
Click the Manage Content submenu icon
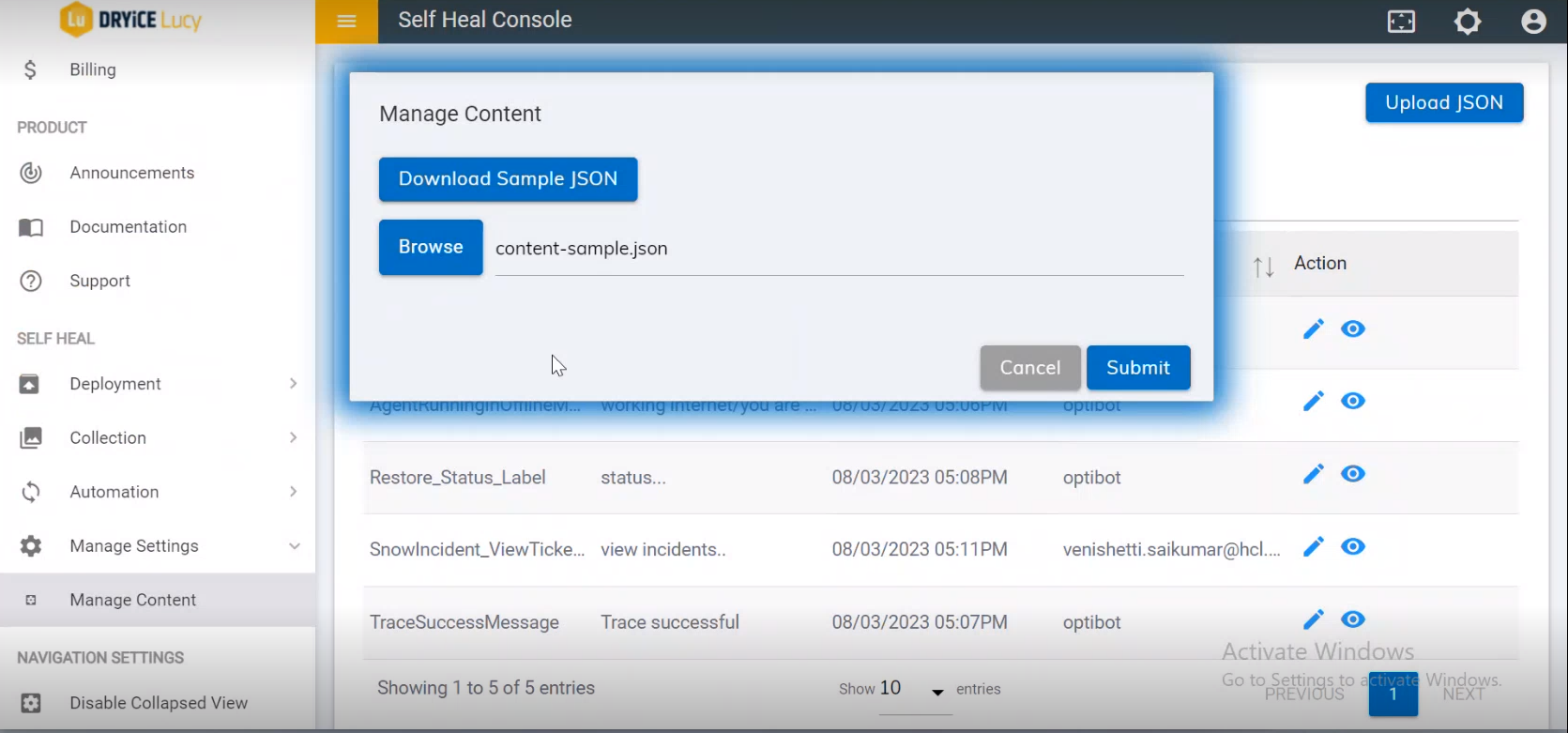(31, 600)
